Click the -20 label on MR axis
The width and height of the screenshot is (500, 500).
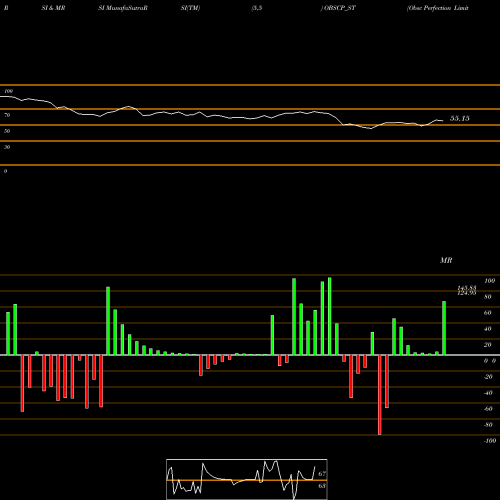[x=488, y=377]
